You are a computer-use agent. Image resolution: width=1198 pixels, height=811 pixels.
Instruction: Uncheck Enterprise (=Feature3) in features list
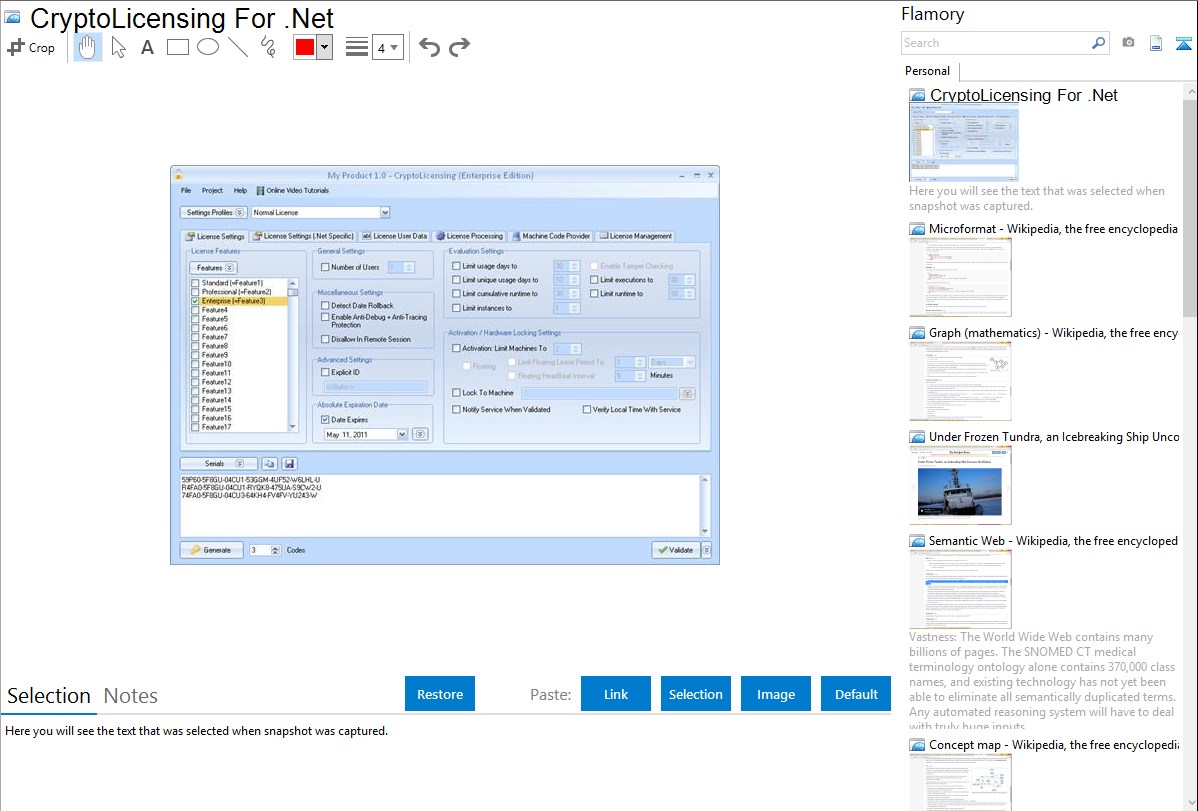pos(195,301)
